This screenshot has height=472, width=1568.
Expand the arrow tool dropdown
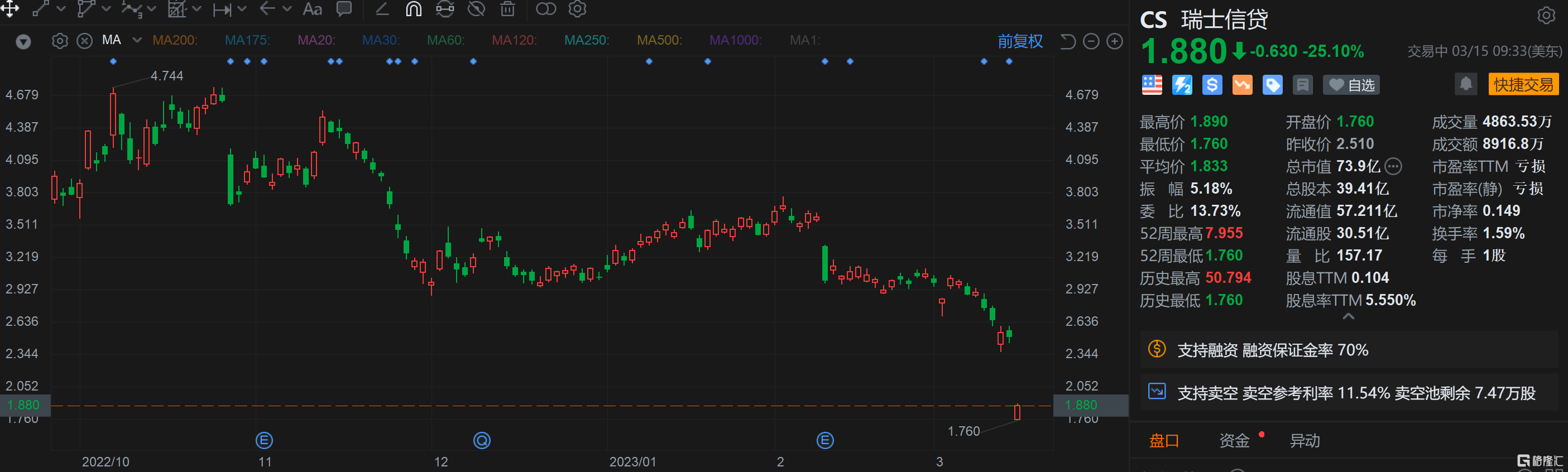[287, 9]
